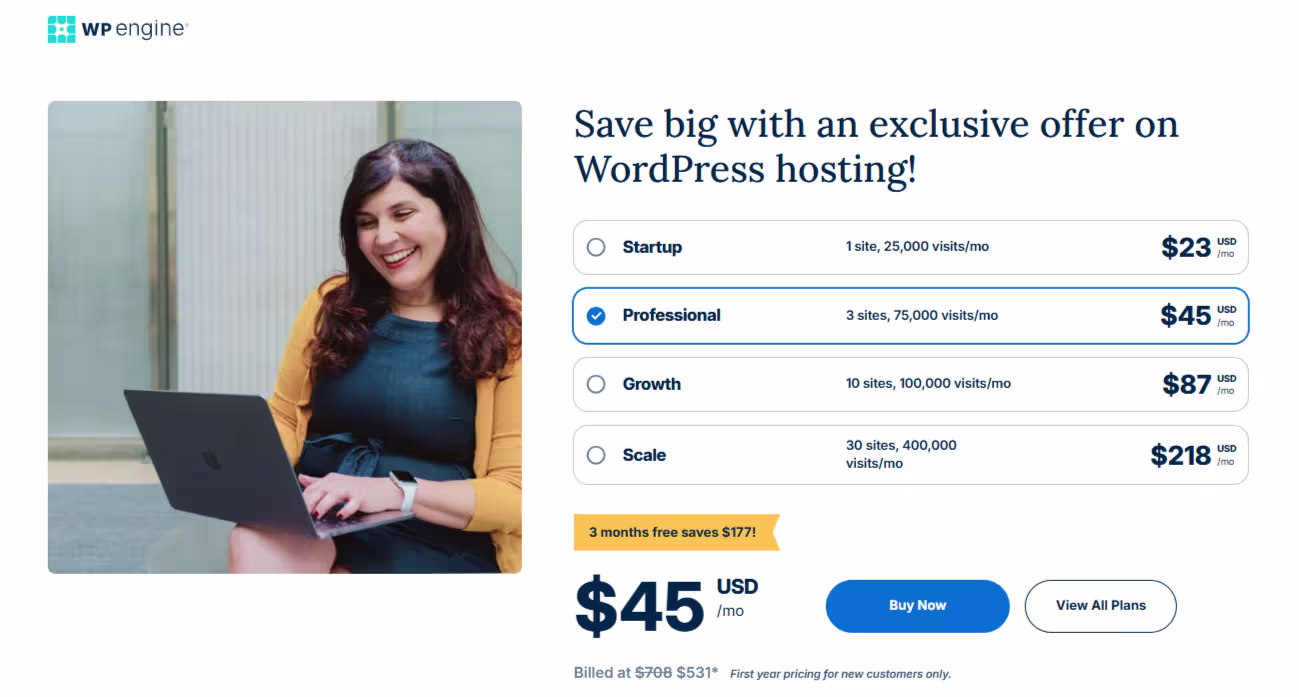
Task: Click the woman with laptop photo
Action: (x=284, y=336)
